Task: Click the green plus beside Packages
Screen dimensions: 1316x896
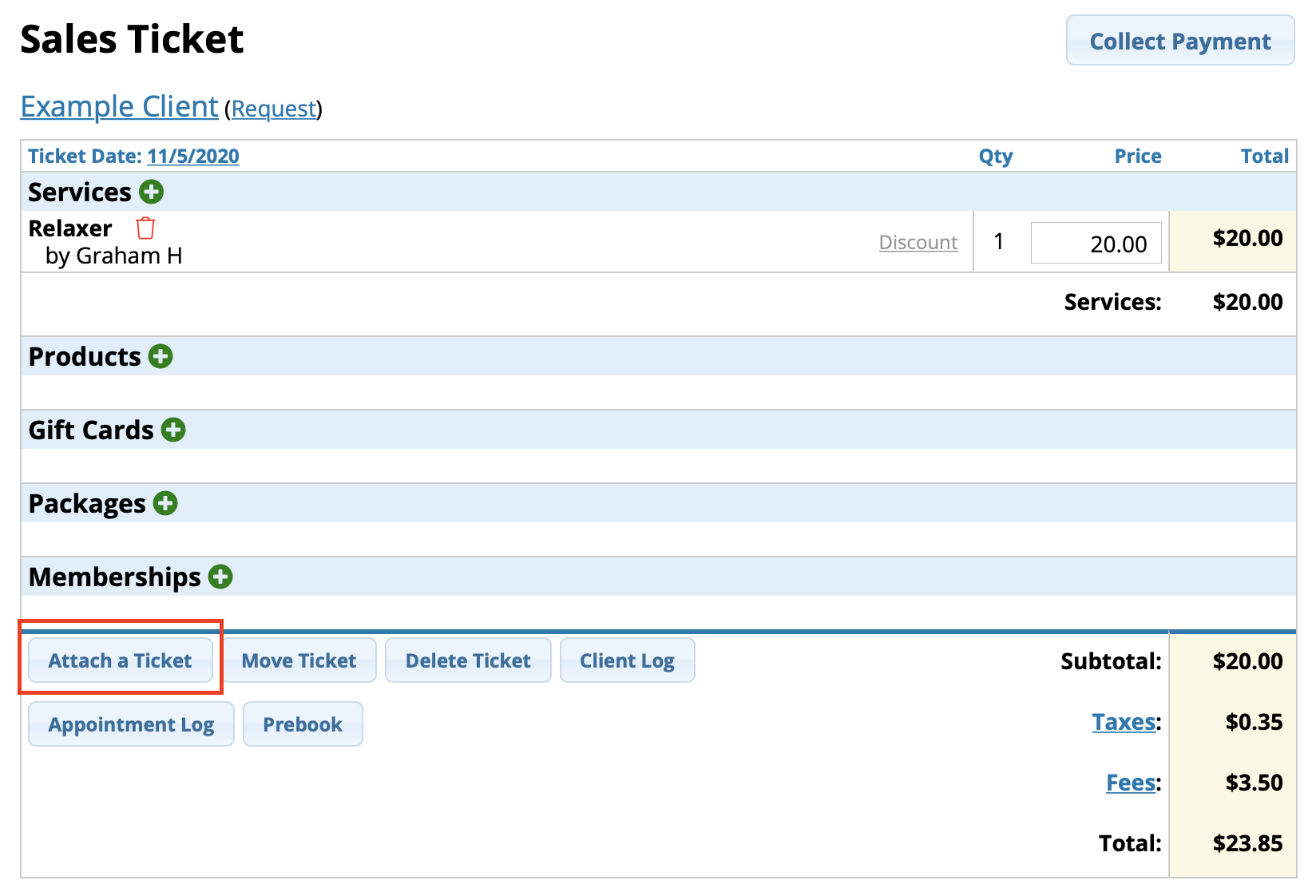Action: tap(165, 503)
